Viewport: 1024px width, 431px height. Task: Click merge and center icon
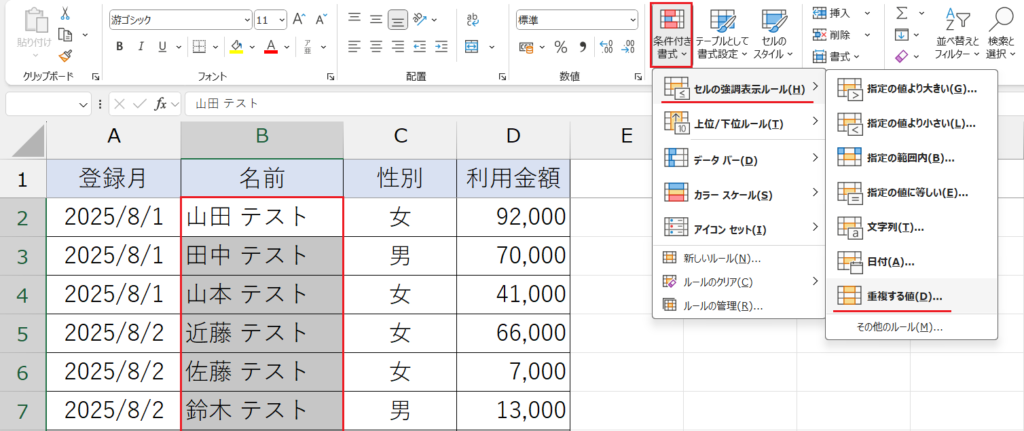coord(472,46)
